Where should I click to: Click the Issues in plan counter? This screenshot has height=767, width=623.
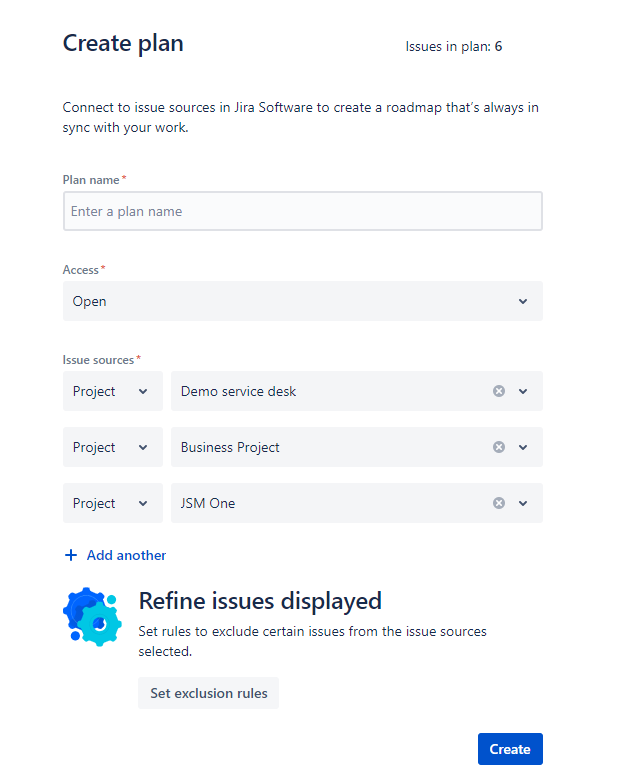point(453,46)
